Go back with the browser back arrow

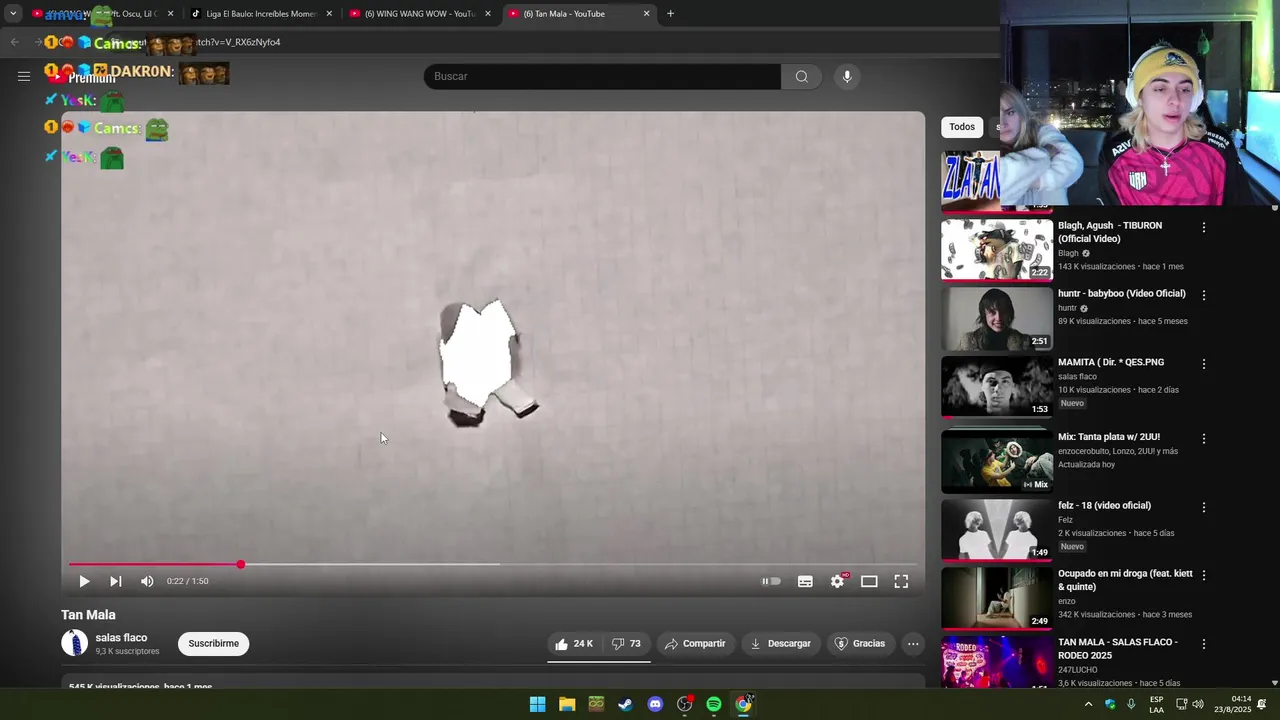click(x=14, y=42)
